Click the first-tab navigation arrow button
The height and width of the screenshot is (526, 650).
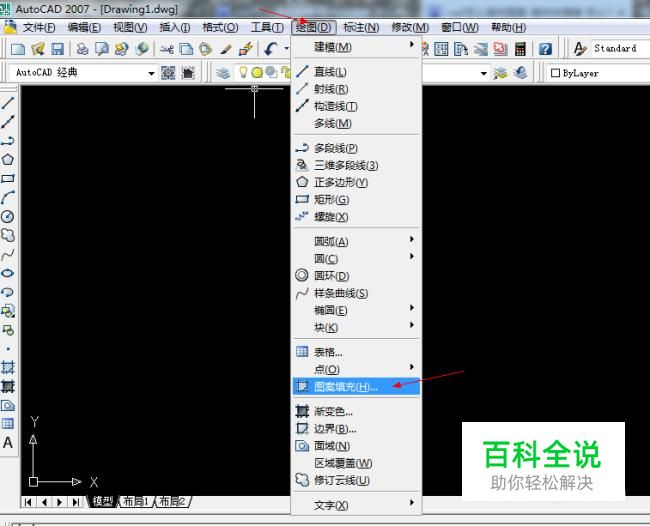tap(28, 502)
